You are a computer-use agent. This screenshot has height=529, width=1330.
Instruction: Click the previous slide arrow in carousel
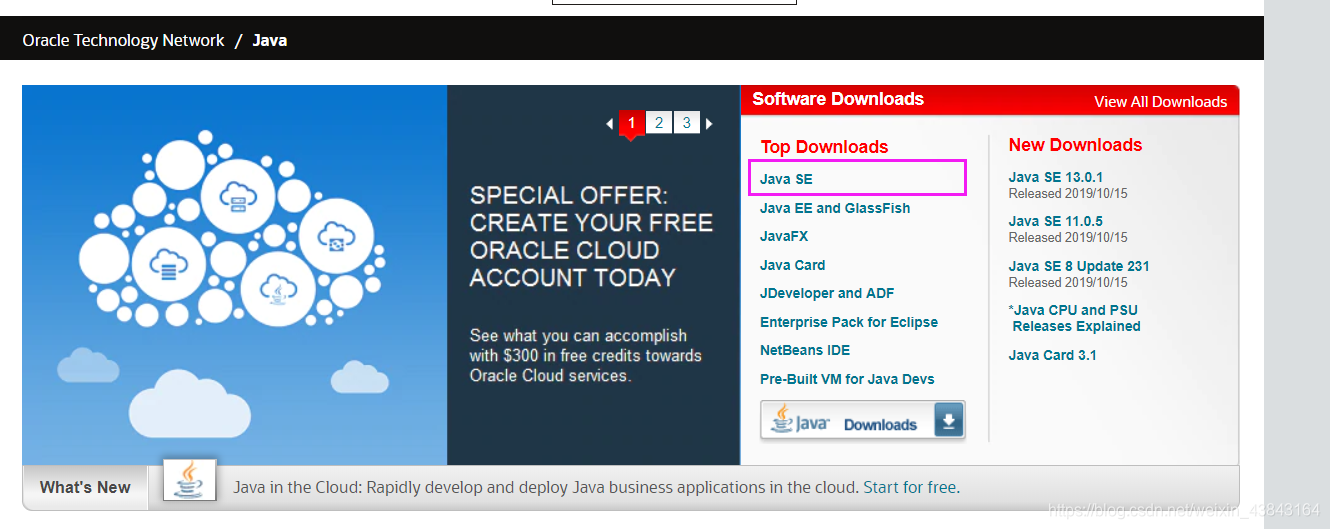pyautogui.click(x=610, y=124)
